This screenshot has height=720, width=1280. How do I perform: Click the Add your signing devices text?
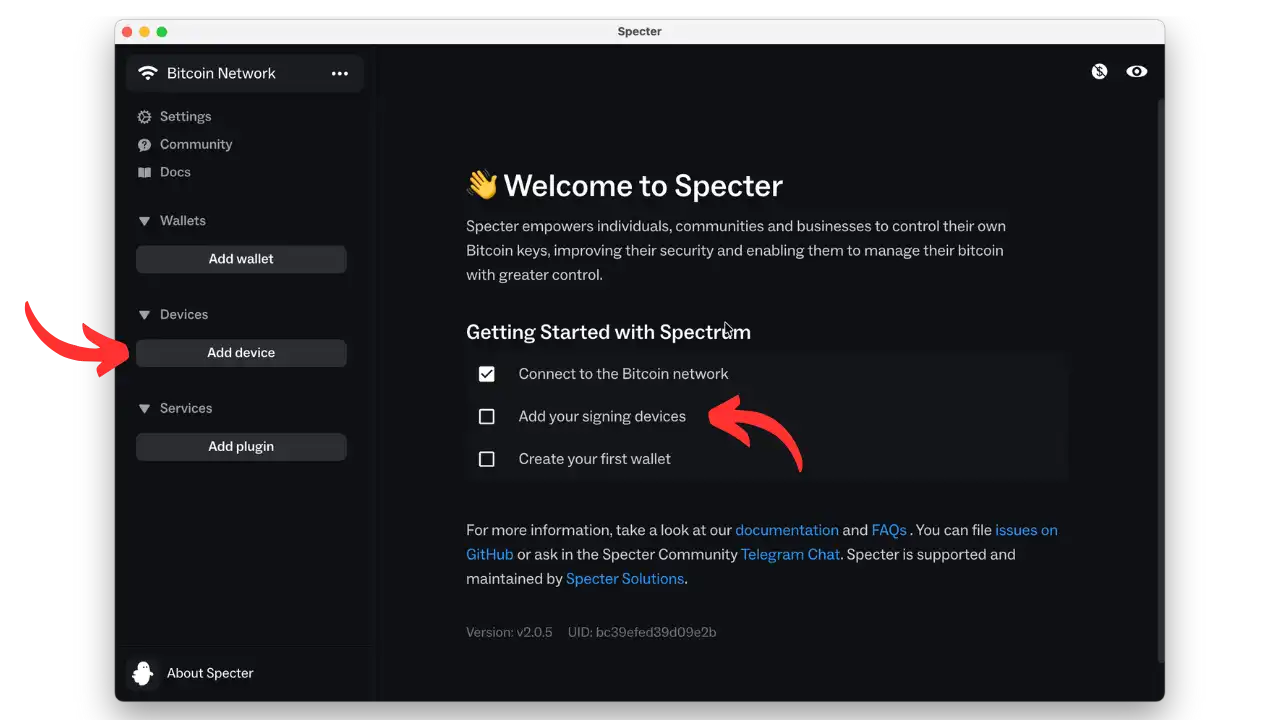tap(602, 416)
